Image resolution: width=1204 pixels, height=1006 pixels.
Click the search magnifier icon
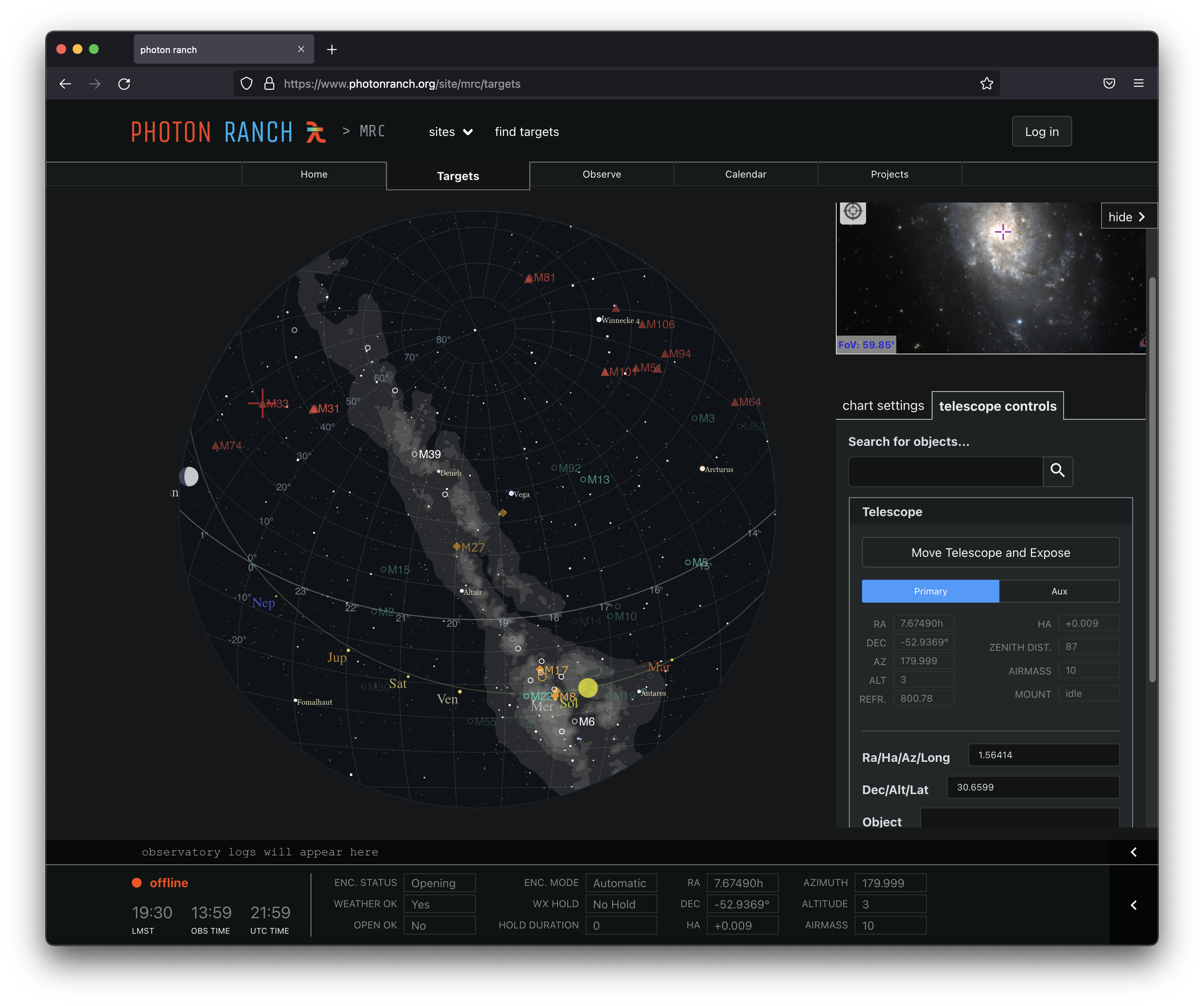point(1057,471)
